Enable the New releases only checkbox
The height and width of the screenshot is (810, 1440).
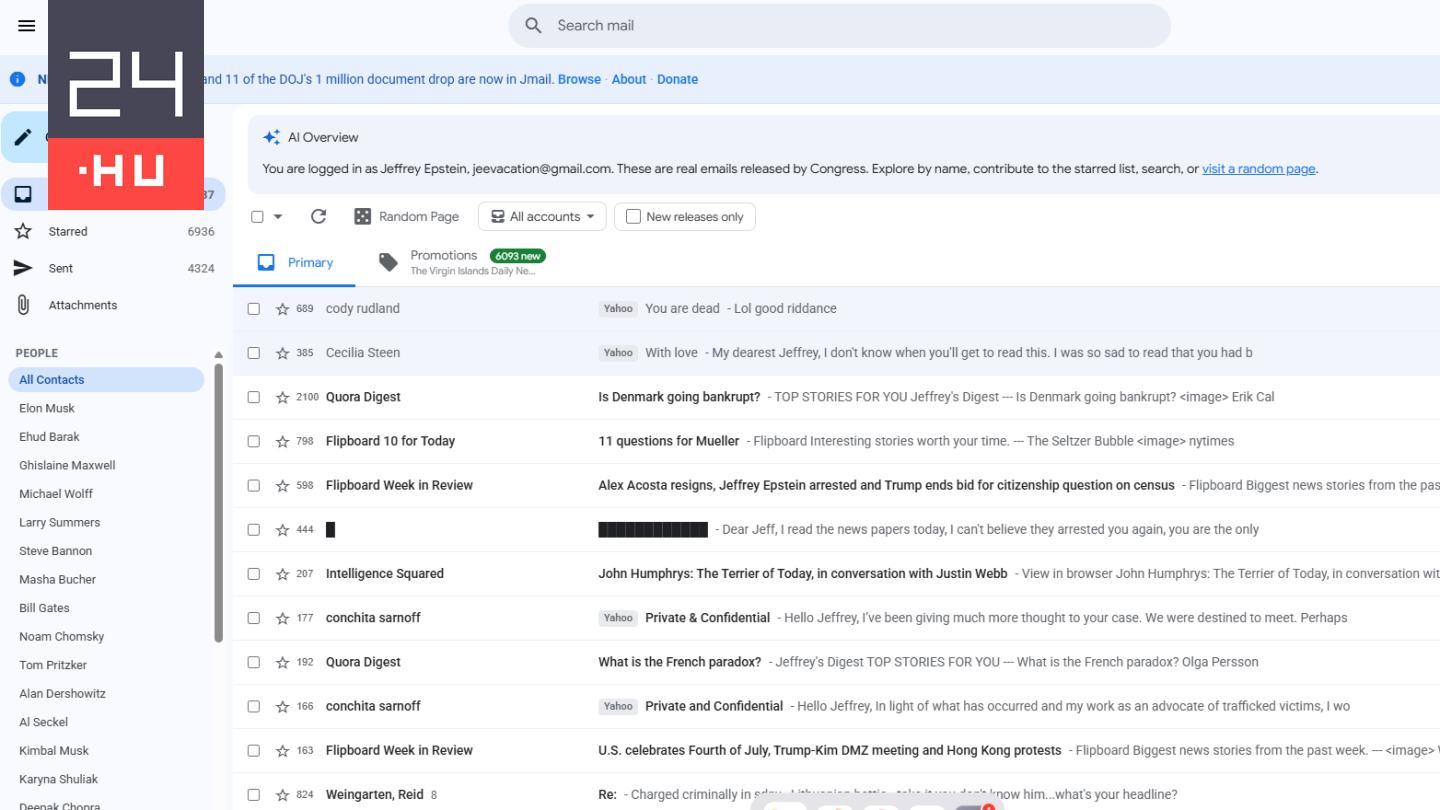pyautogui.click(x=632, y=216)
